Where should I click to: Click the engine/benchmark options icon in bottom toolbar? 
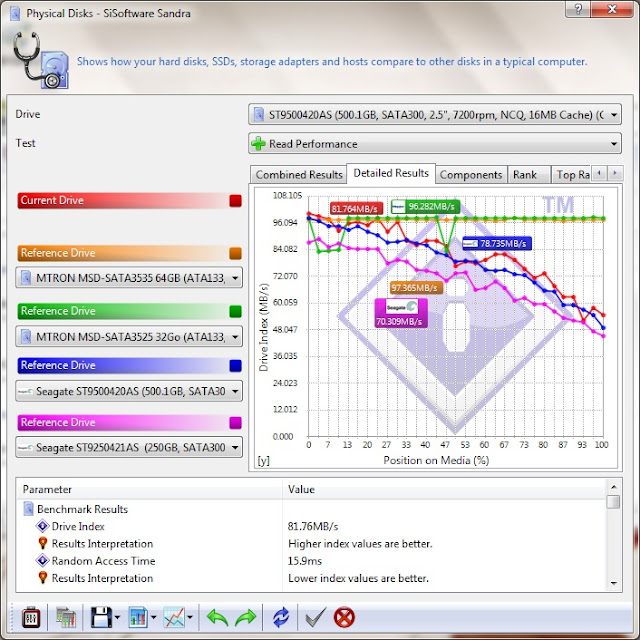tap(31, 617)
